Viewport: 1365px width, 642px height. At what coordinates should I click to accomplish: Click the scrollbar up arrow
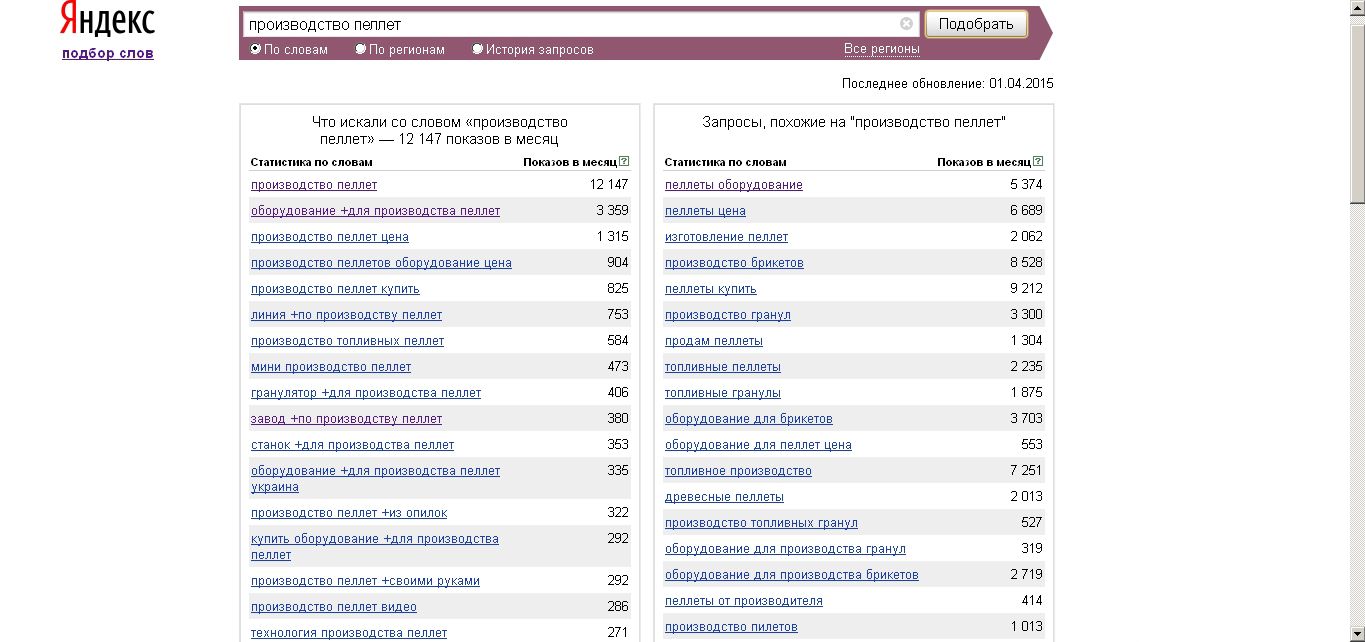coord(1357,7)
